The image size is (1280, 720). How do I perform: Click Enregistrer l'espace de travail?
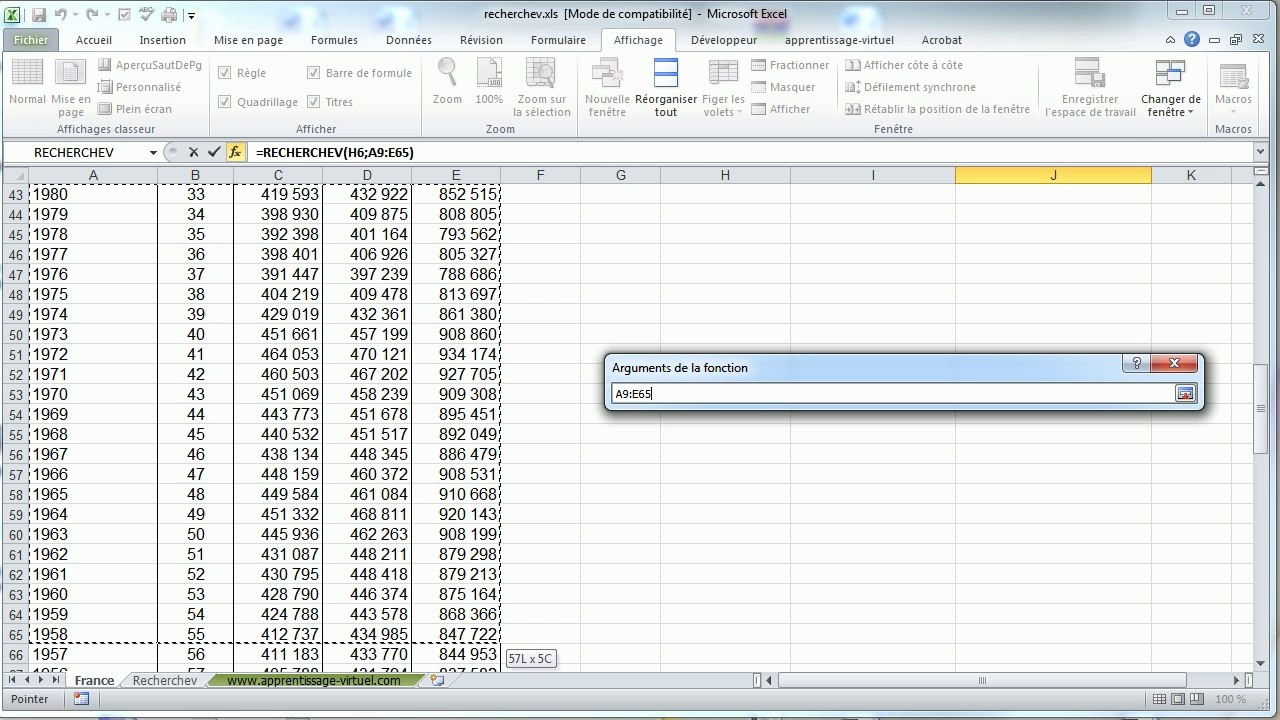(x=1090, y=88)
